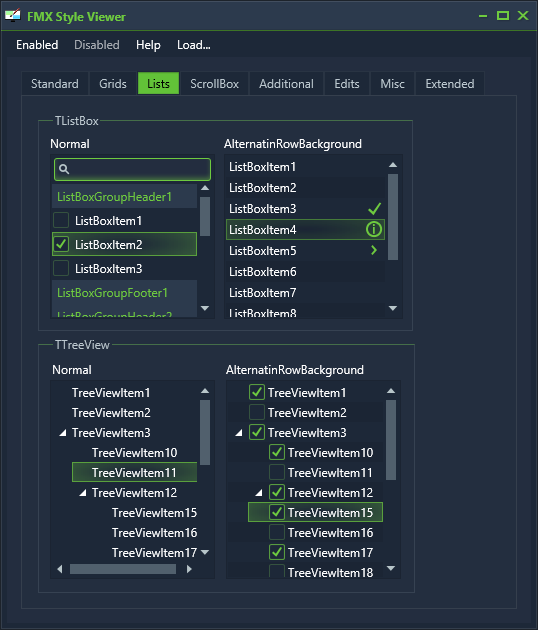Select ListBoxGroupHeader1 in the Normal list
The image size is (538, 630).
pyautogui.click(x=125, y=196)
